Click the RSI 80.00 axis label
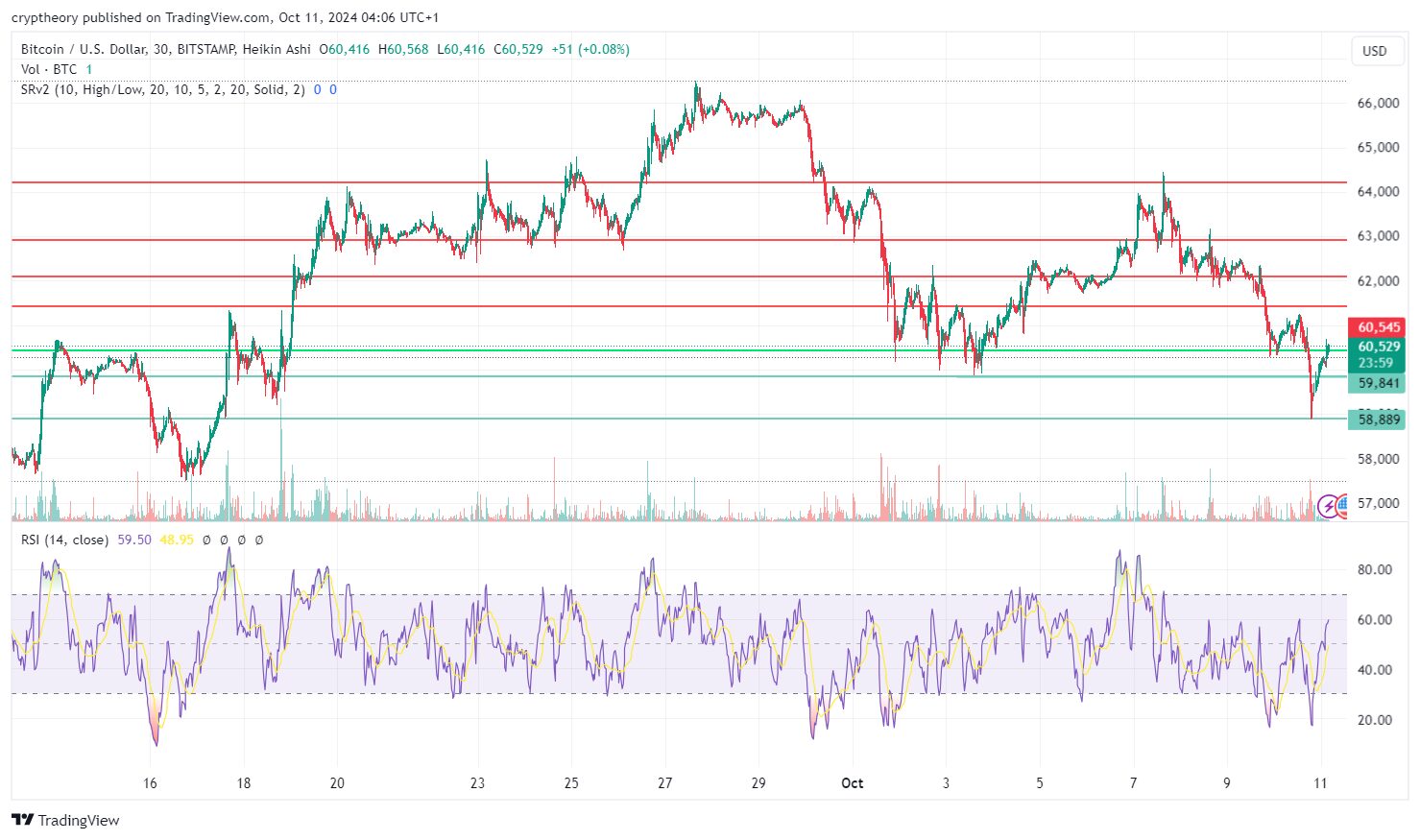This screenshot has height=840, width=1420. pos(1374,569)
